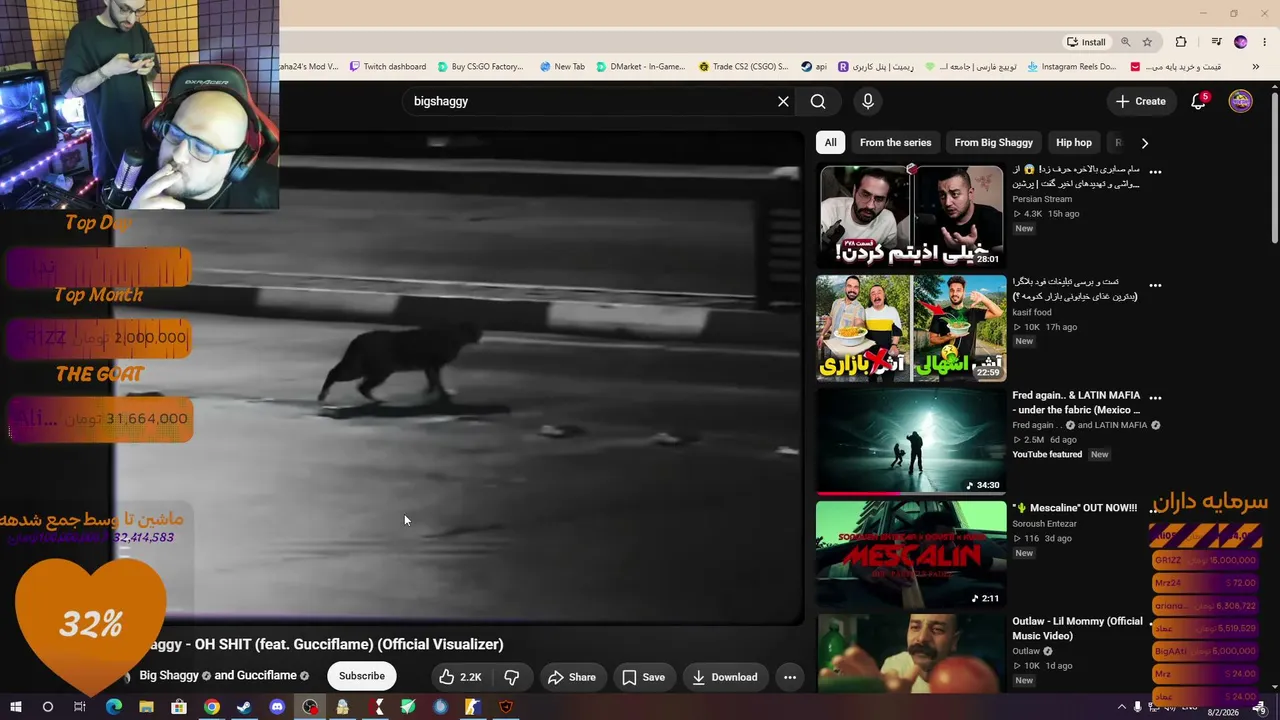Select the From the series chip

coord(895,142)
